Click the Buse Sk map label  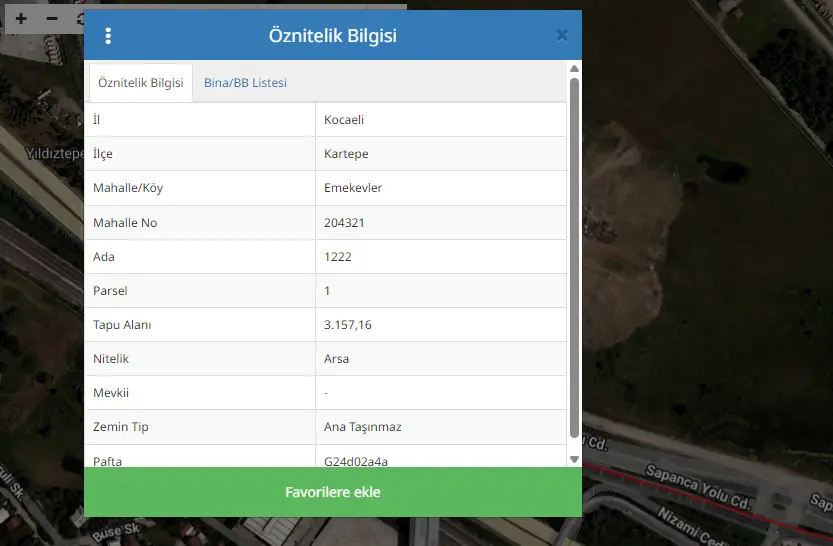116,531
